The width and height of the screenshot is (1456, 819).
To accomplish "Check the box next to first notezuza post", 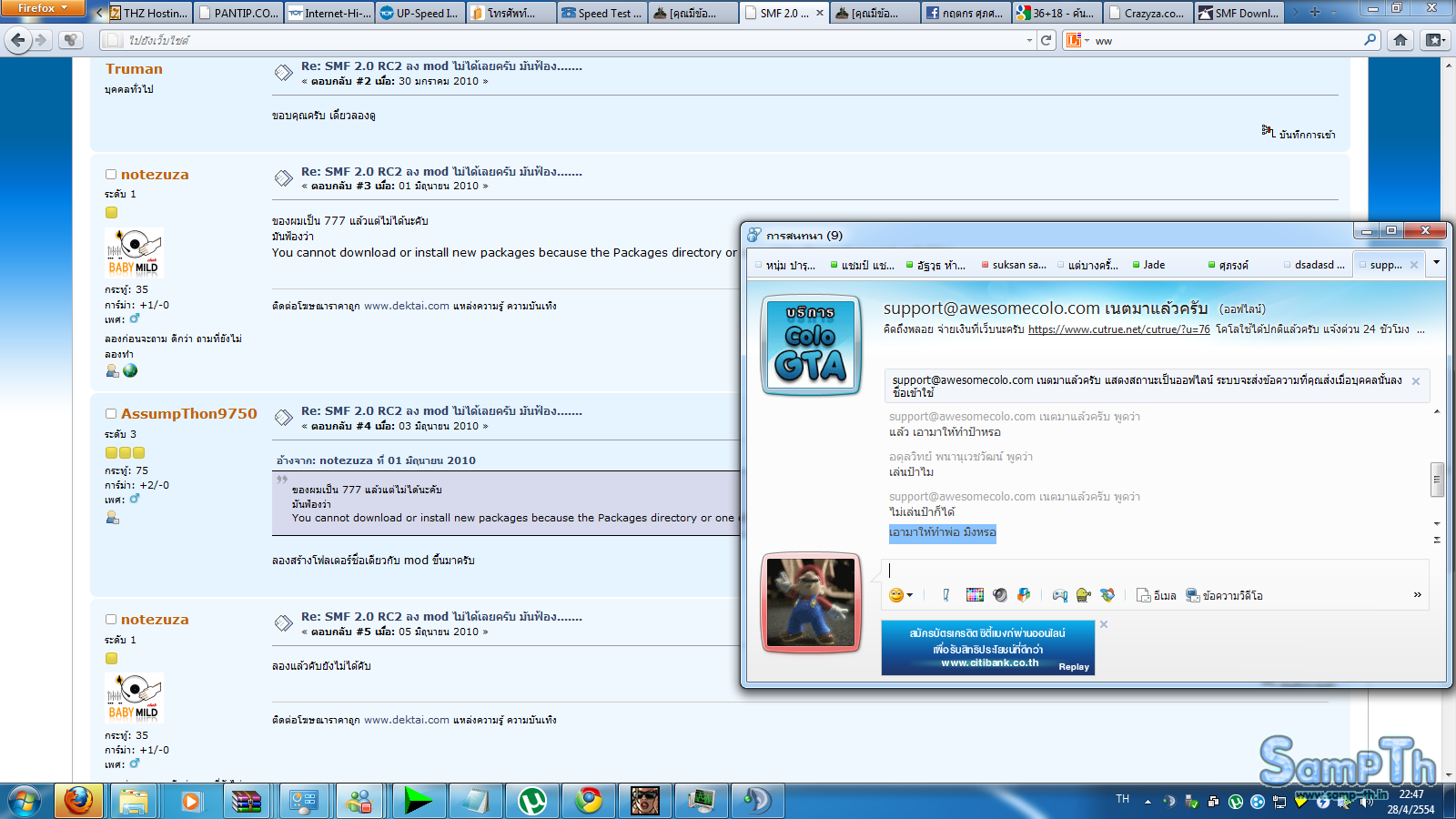I will tap(111, 175).
